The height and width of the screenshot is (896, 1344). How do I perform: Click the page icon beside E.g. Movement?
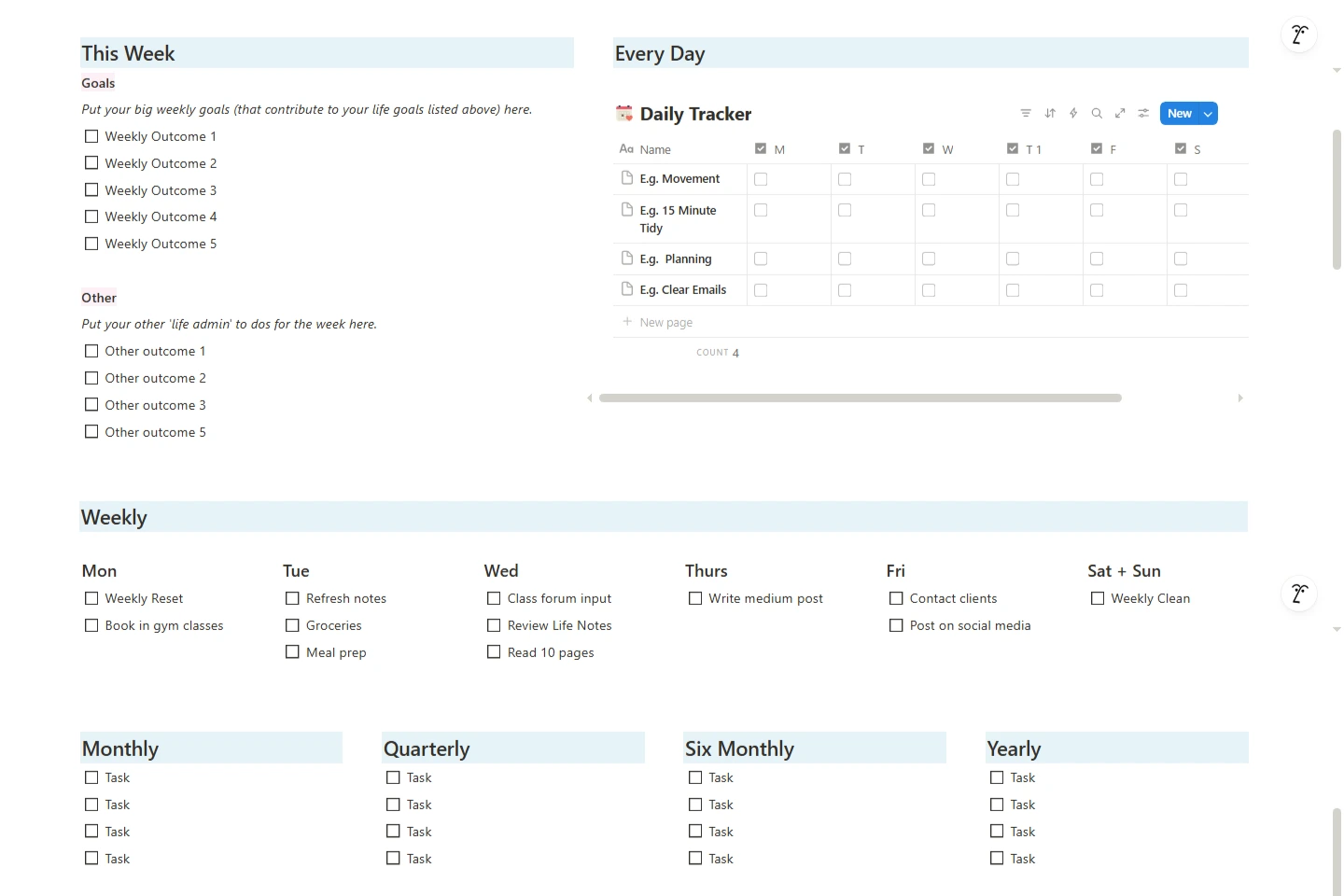[627, 178]
